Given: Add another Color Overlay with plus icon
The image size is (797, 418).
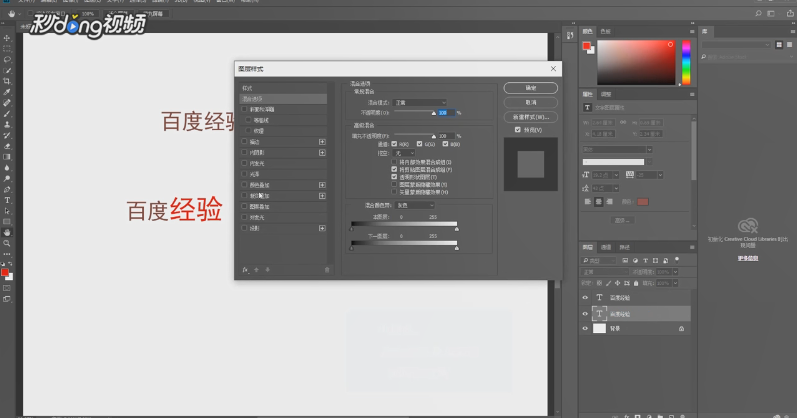Looking at the screenshot, I should point(322,185).
